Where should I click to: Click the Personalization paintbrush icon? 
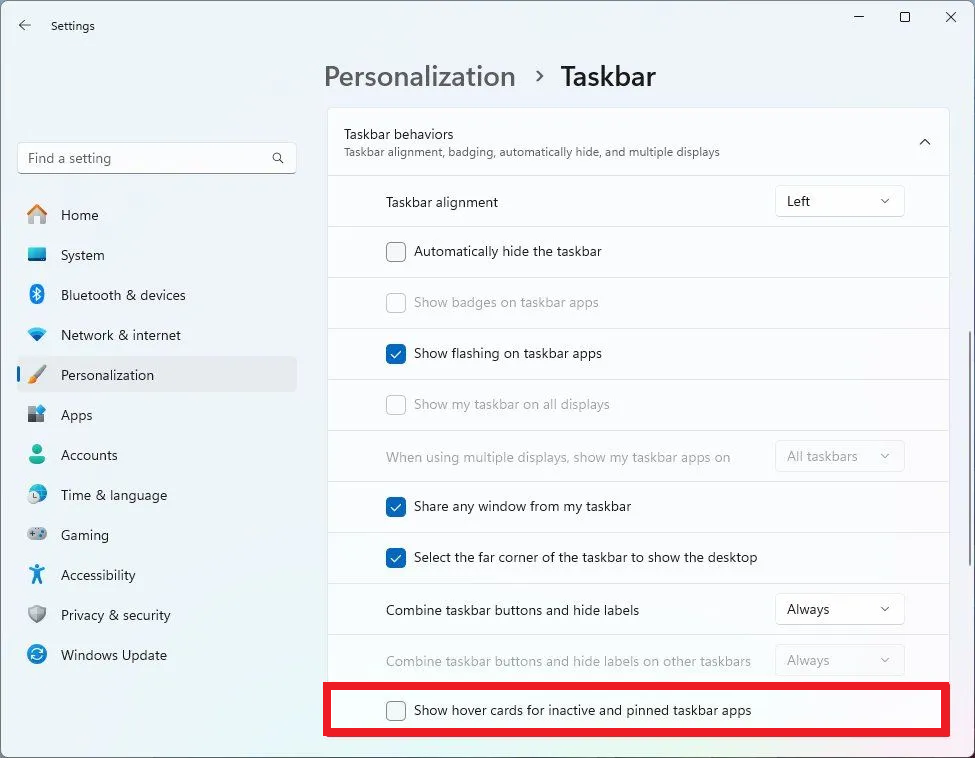37,374
